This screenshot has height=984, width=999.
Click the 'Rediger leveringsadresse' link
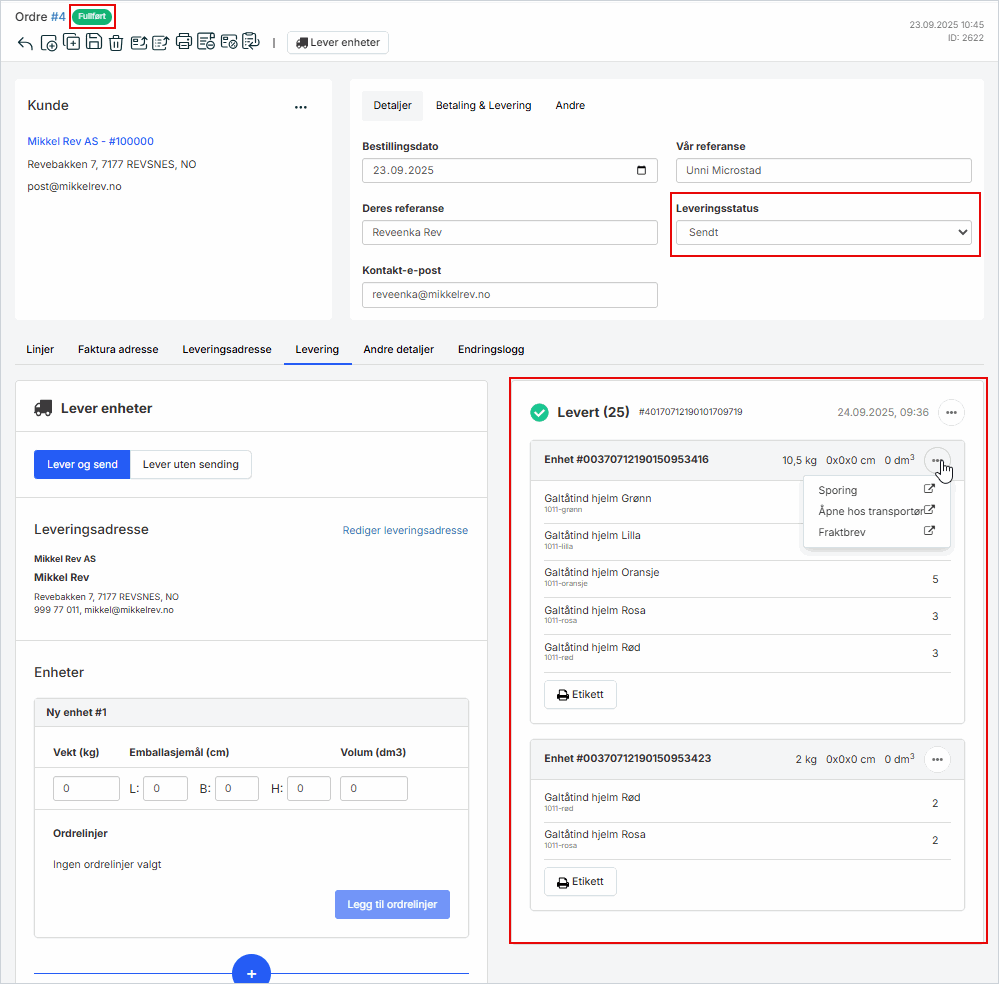coord(405,530)
